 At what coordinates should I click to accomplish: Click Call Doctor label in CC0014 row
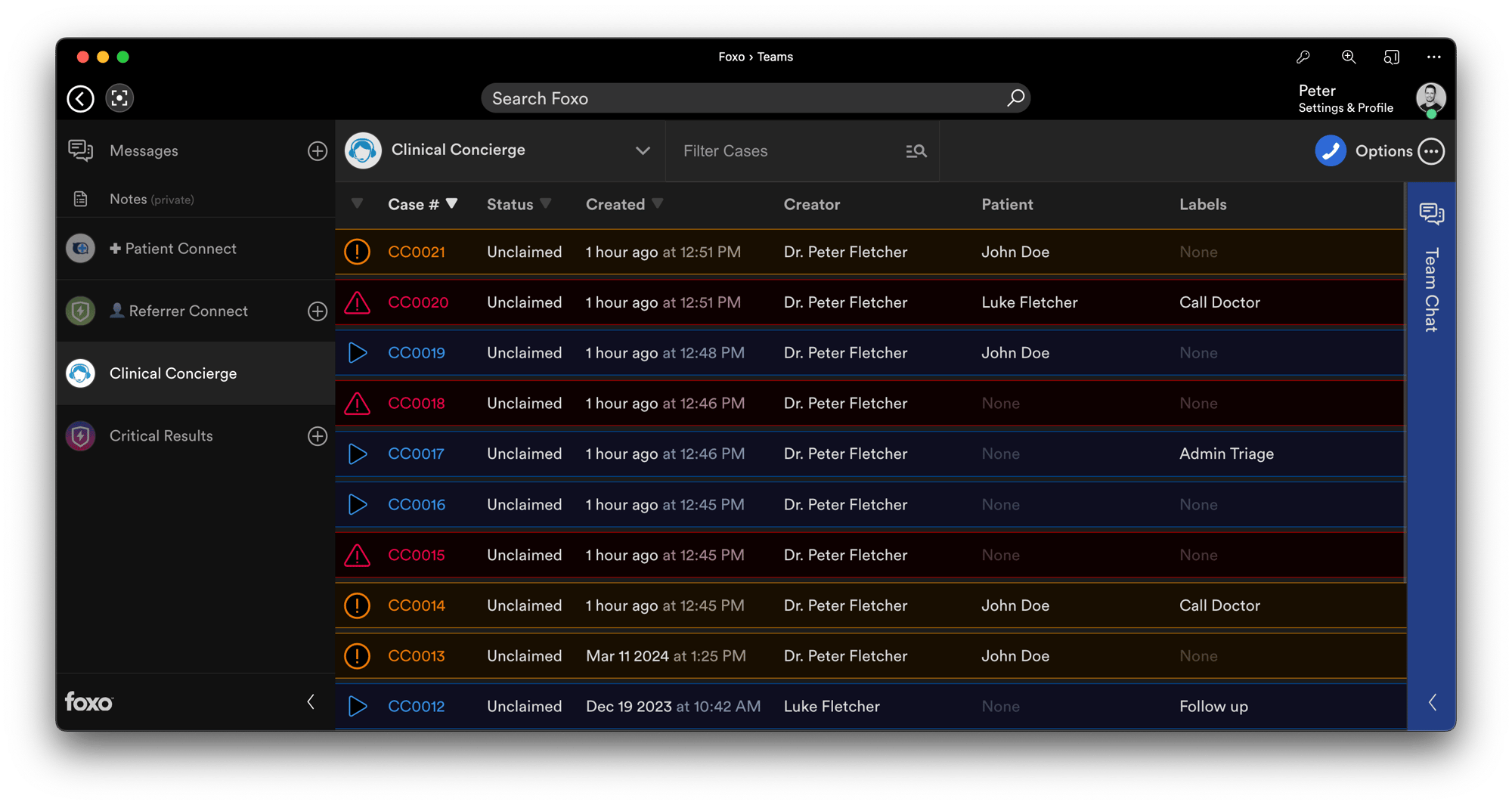[x=1219, y=605]
